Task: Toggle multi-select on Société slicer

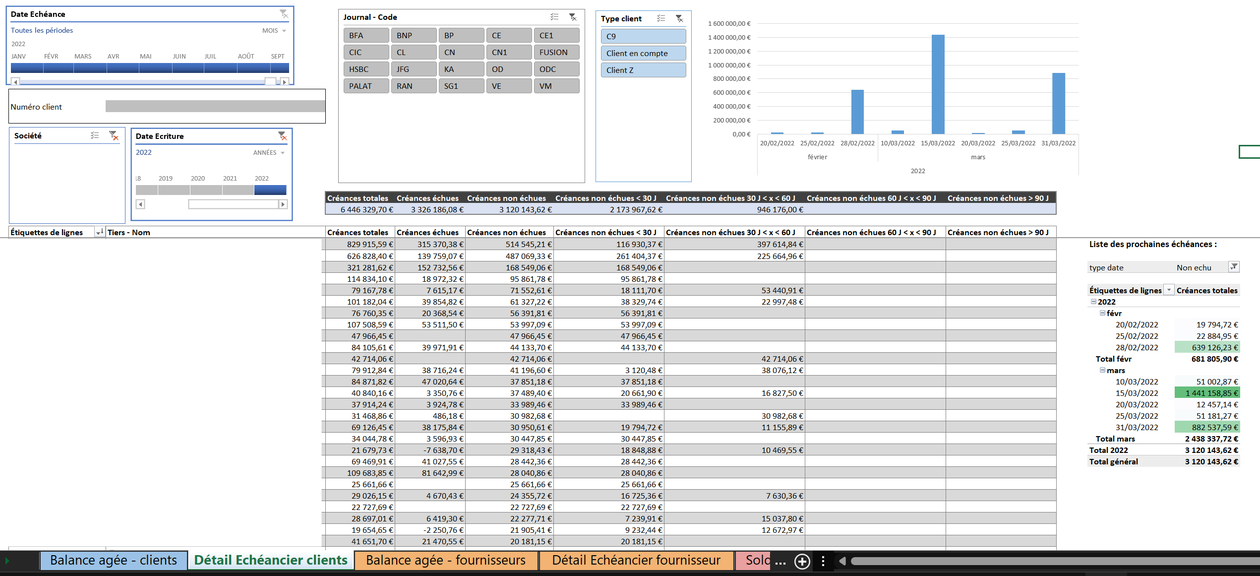Action: tap(95, 135)
